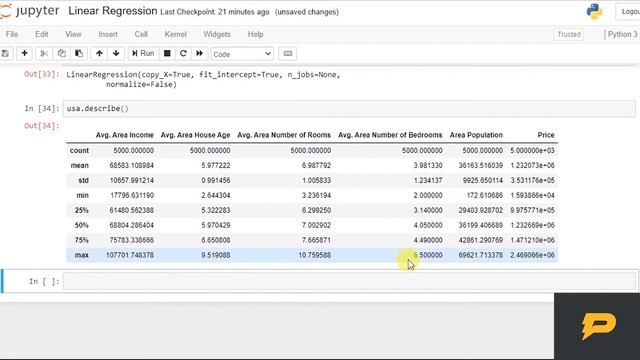Click the Out[33] output prompt
This screenshot has width=640, height=360.
click(x=42, y=74)
